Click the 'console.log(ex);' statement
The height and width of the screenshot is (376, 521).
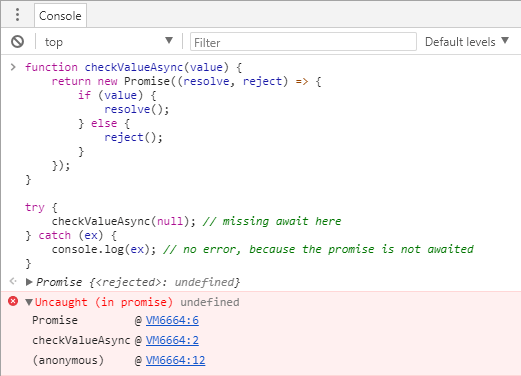[104, 249]
